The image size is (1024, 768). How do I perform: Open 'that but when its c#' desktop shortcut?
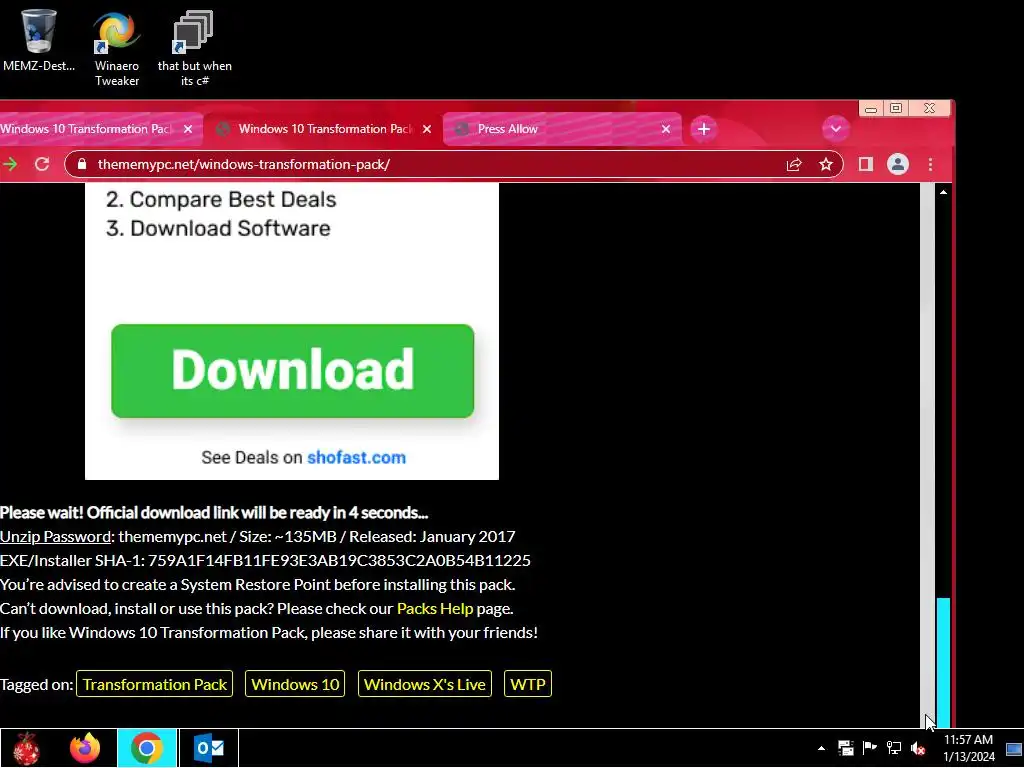tap(195, 48)
